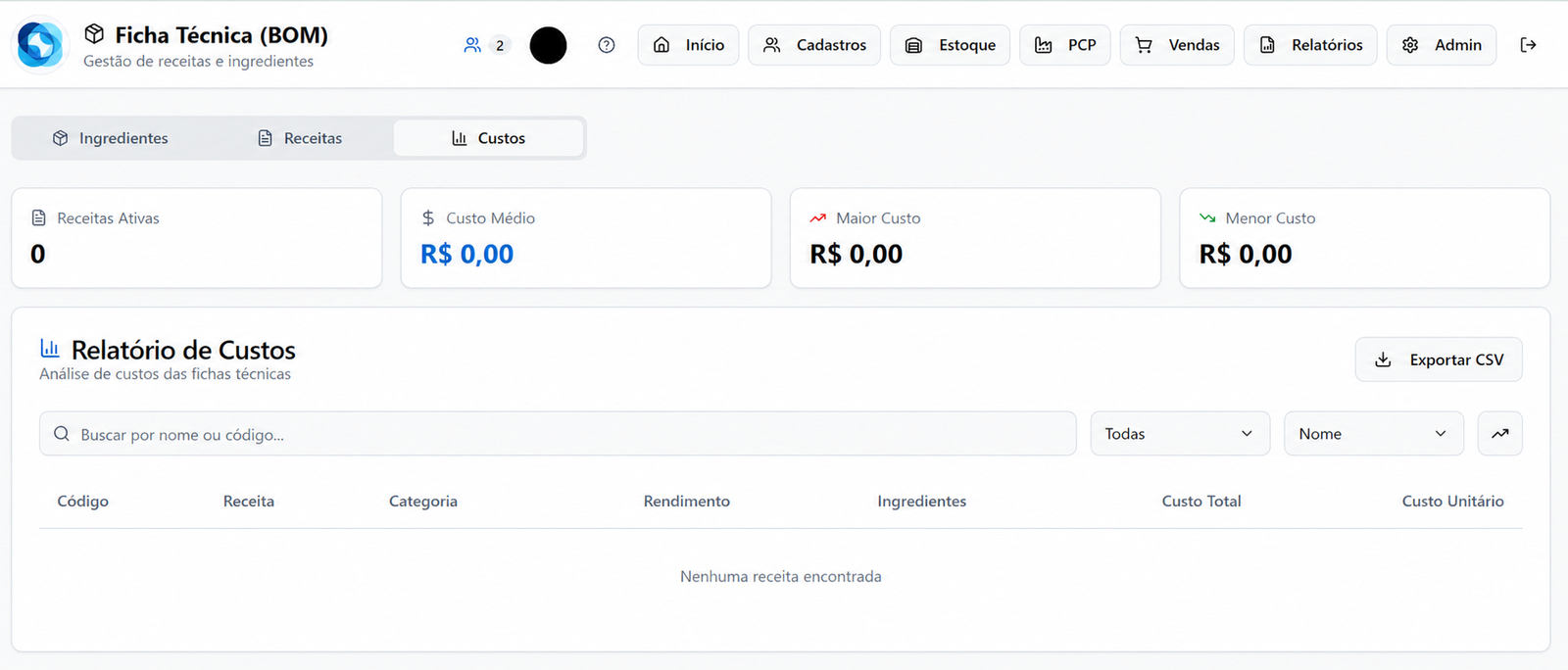
Task: Click the Rendimento column header
Action: coord(687,502)
